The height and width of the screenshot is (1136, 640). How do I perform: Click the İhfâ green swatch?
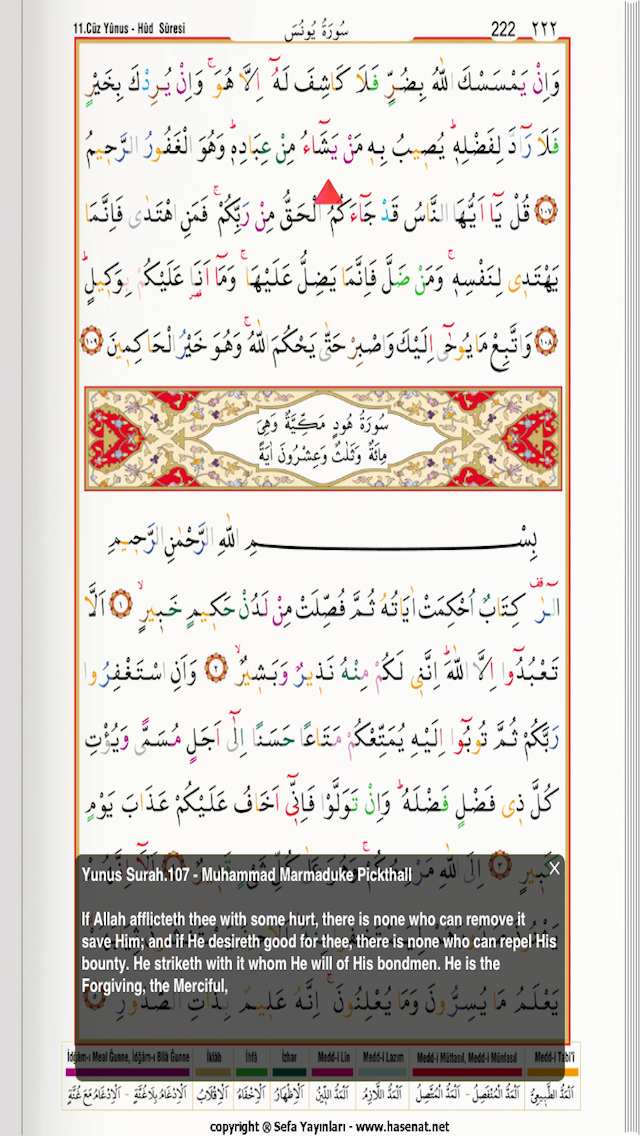[x=252, y=1072]
